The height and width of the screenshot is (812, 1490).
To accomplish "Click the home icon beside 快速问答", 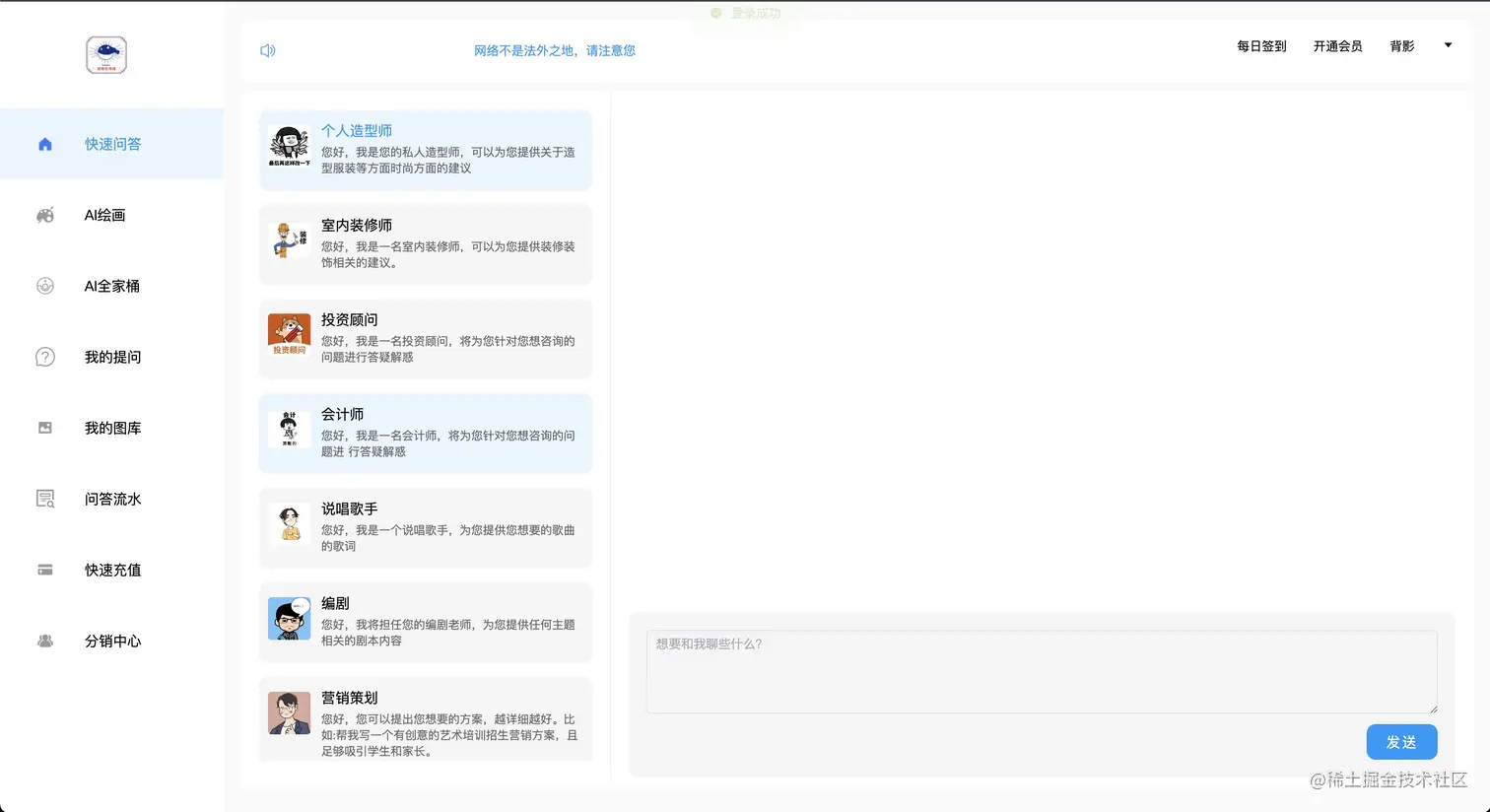I will coord(45,144).
